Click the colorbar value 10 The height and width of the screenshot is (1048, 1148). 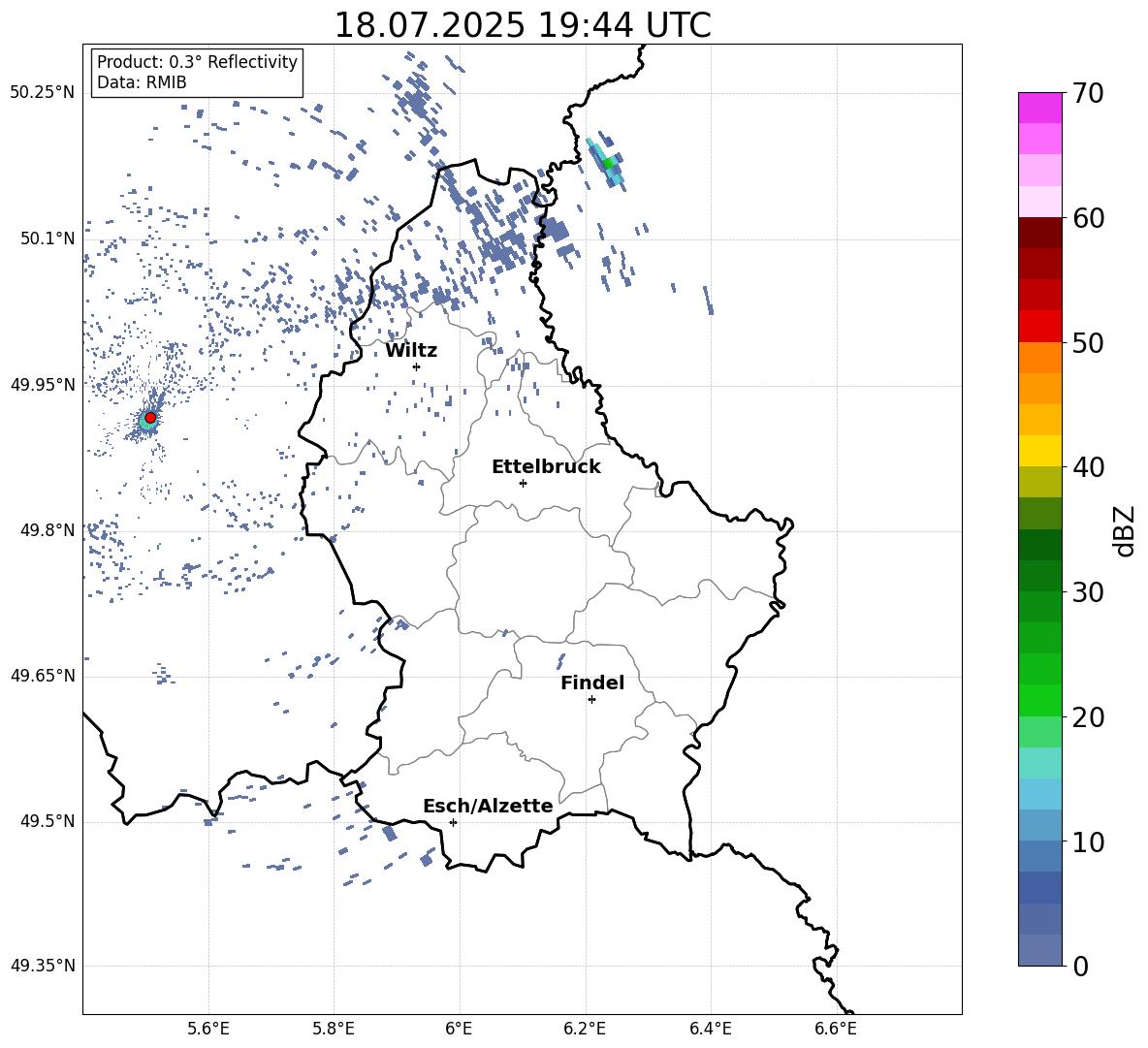(1088, 842)
